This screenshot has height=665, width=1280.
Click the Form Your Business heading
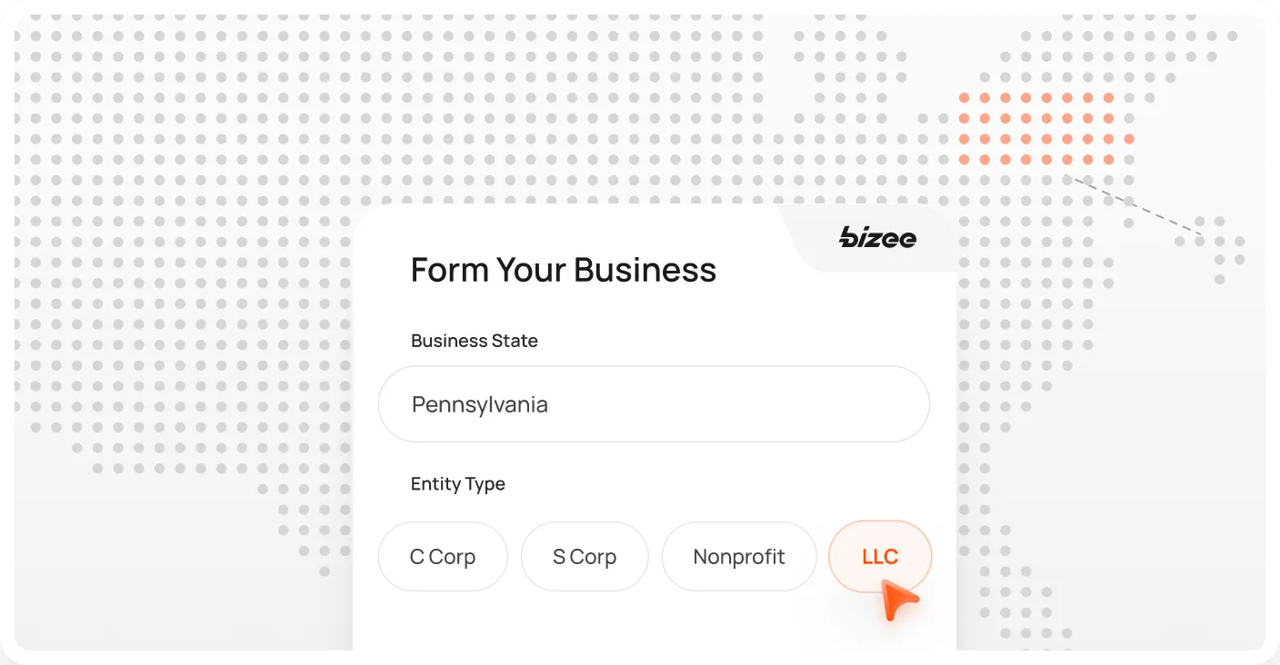coord(563,270)
